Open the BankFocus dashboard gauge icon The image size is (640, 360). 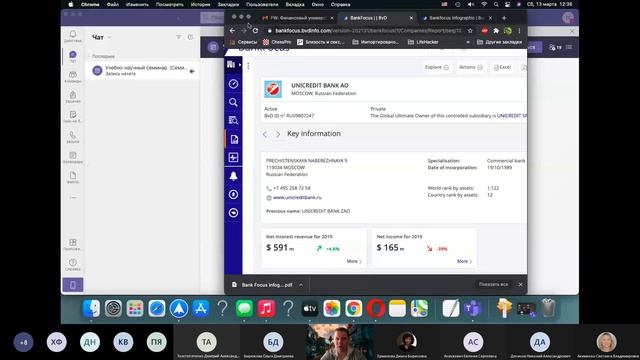pos(233,84)
